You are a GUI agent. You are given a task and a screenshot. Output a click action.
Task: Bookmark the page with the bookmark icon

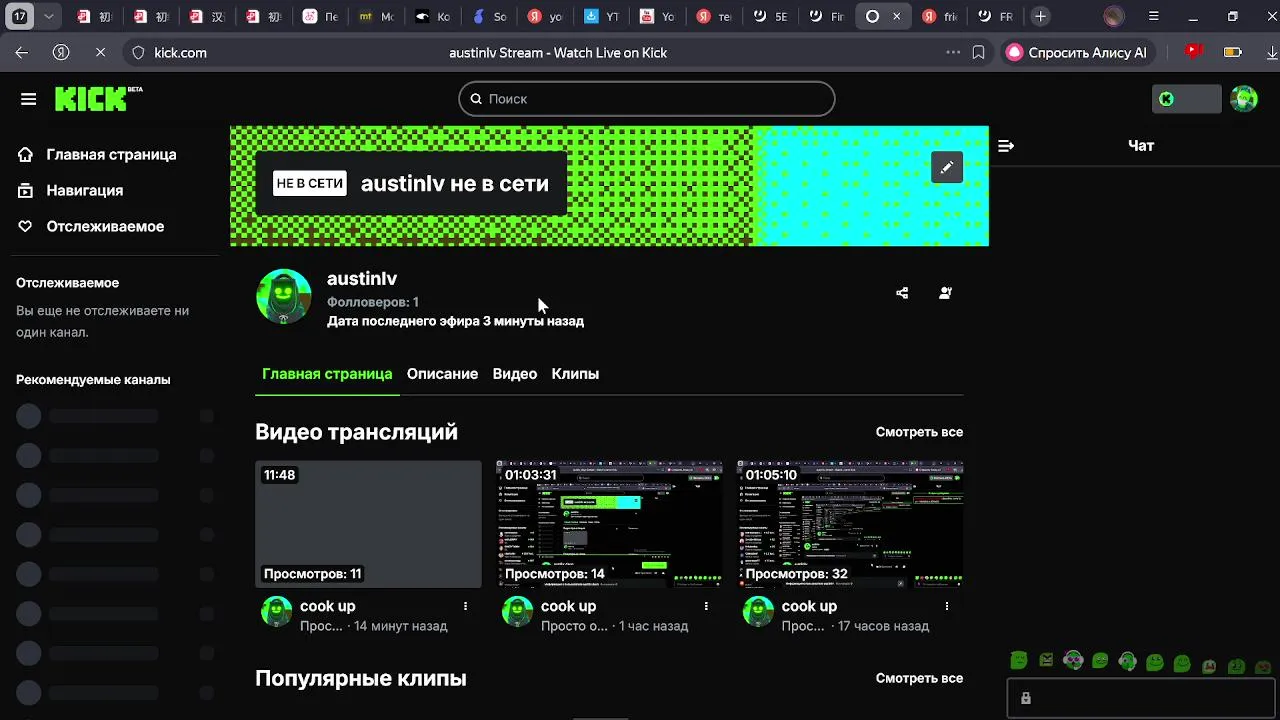point(979,53)
